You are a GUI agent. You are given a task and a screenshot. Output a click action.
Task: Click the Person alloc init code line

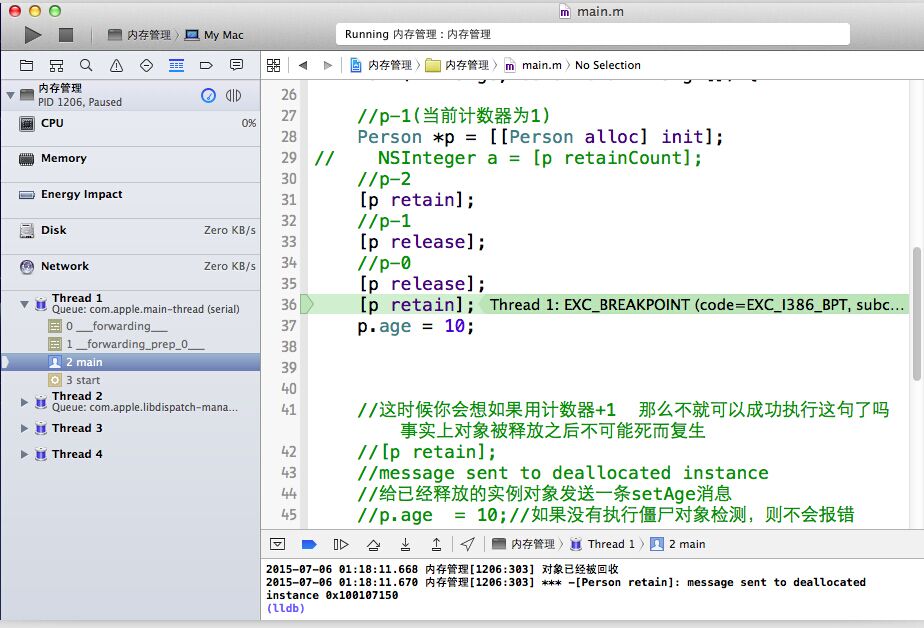tap(540, 137)
